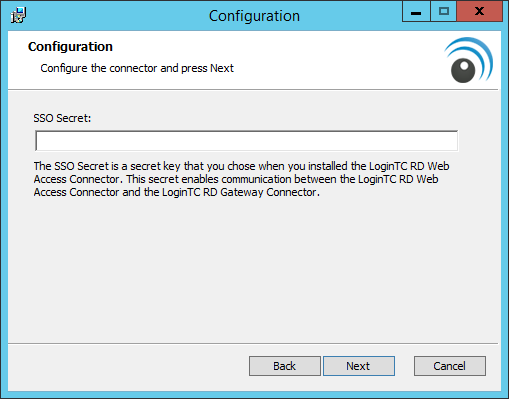Return to the previous step with Back
509x399 pixels.
(x=285, y=366)
